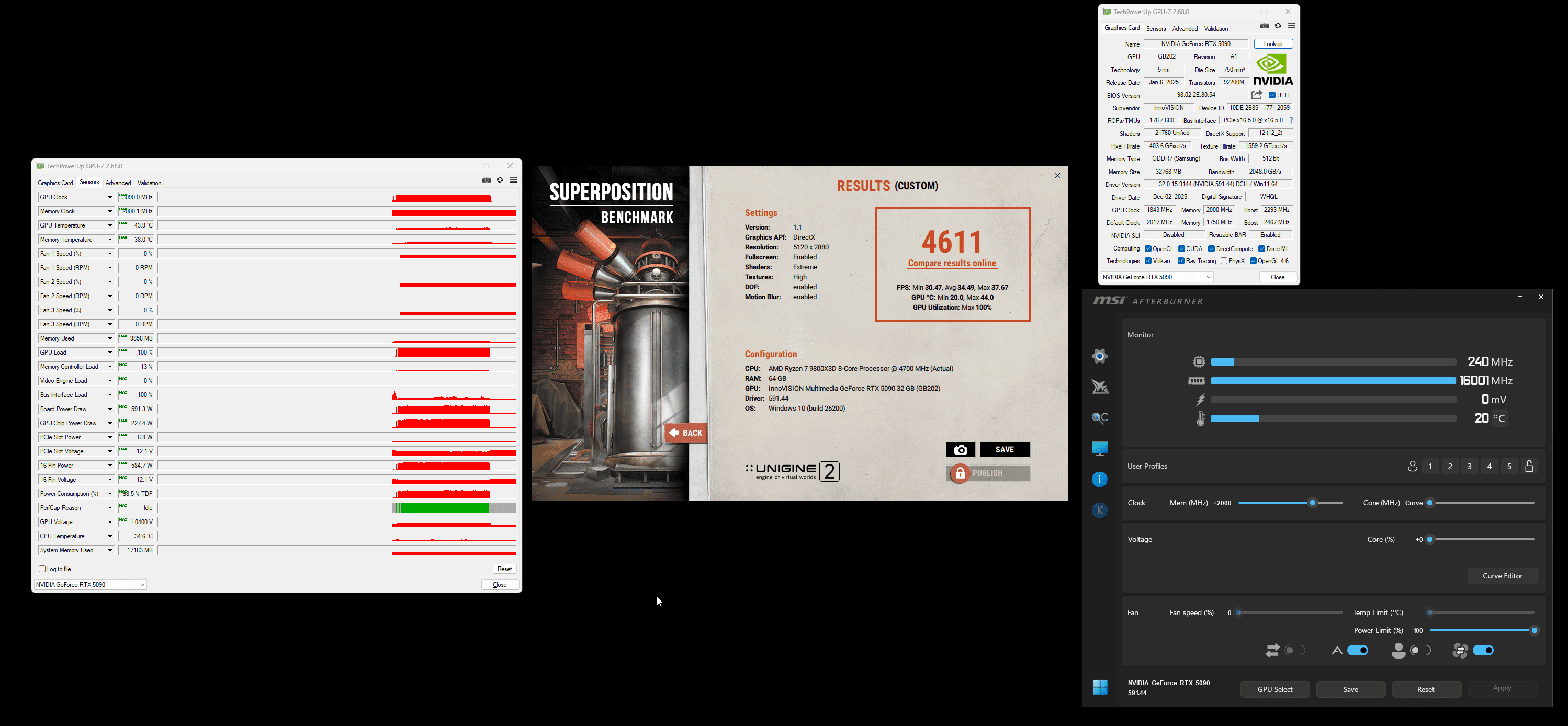Screen dimensions: 1568x726
Task: Click the BIOS Version share/export icon
Action: 1256,95
